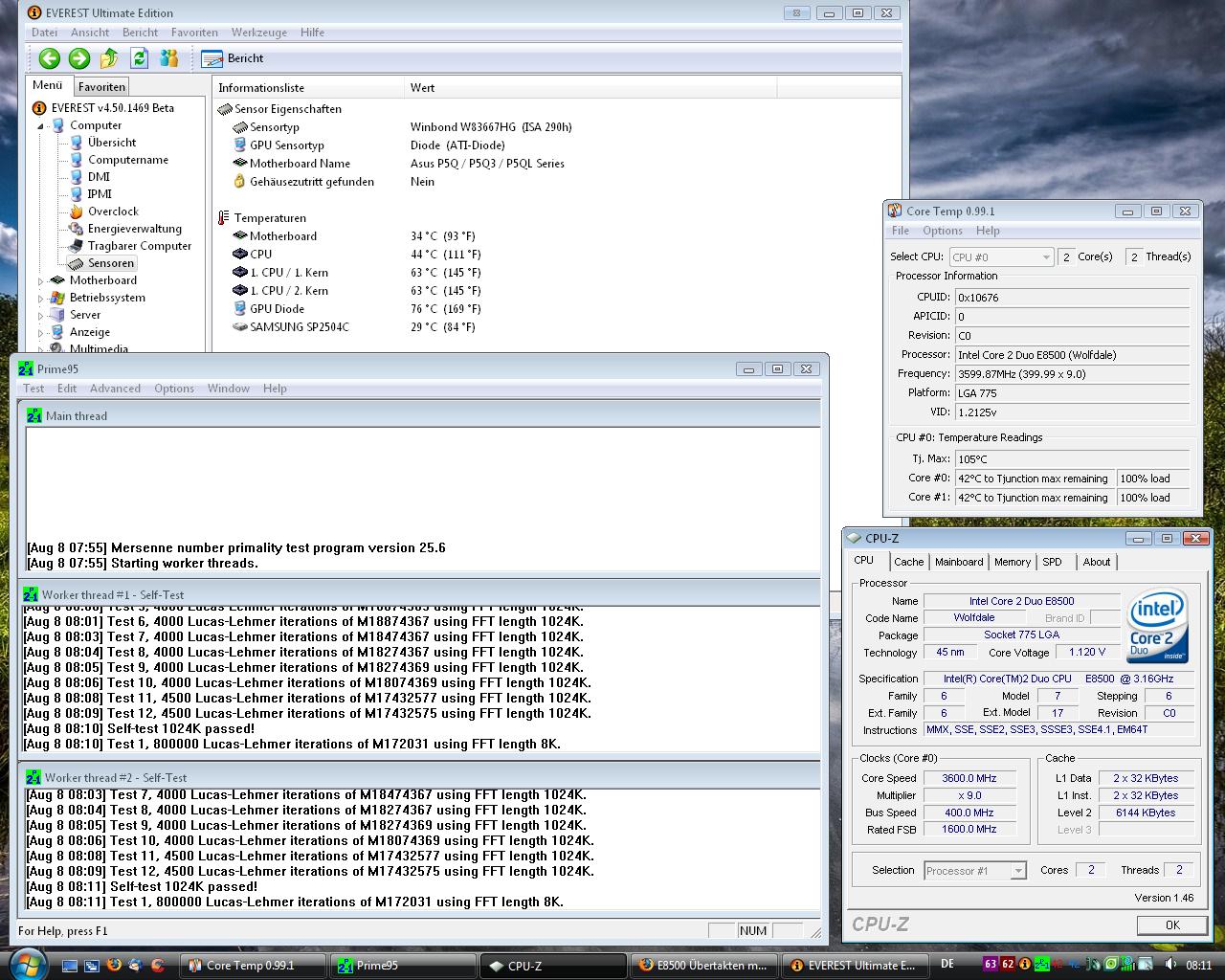Image resolution: width=1225 pixels, height=980 pixels.
Task: Switch to the EVEREST Ultimate taskbar button
Action: [855, 966]
